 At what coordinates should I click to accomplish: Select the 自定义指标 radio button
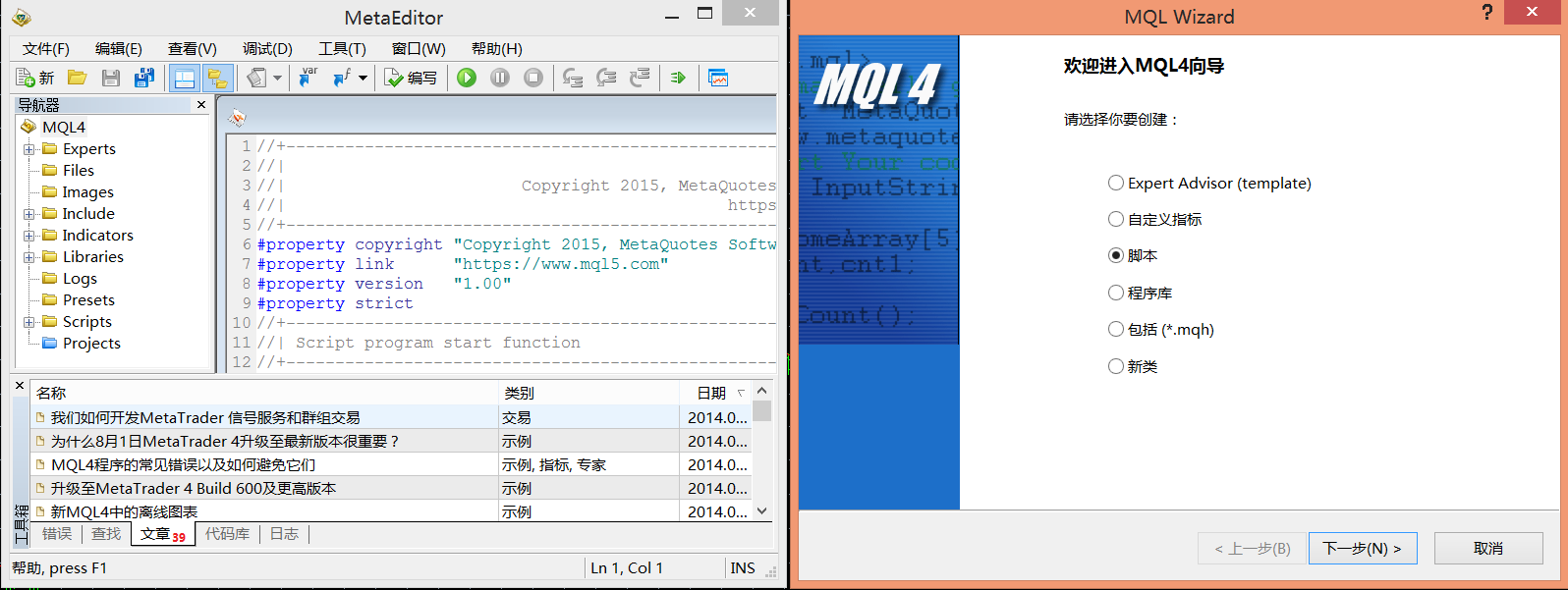1116,219
